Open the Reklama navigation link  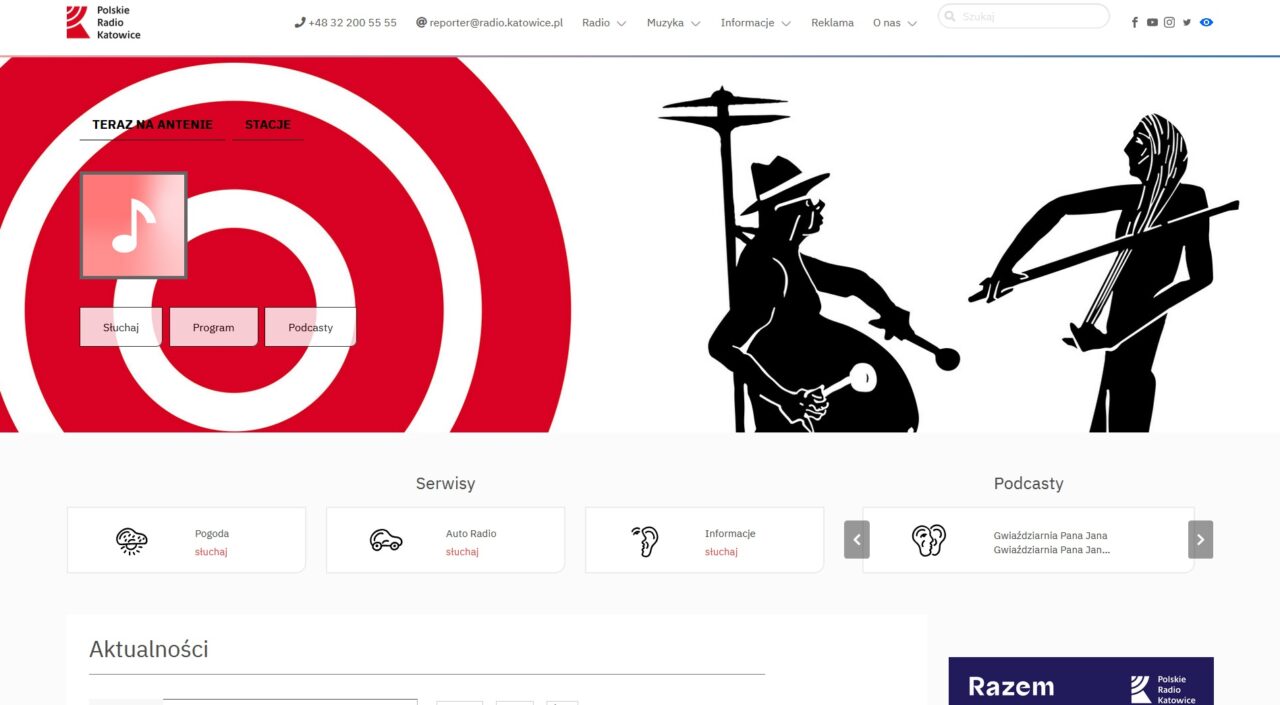[832, 22]
